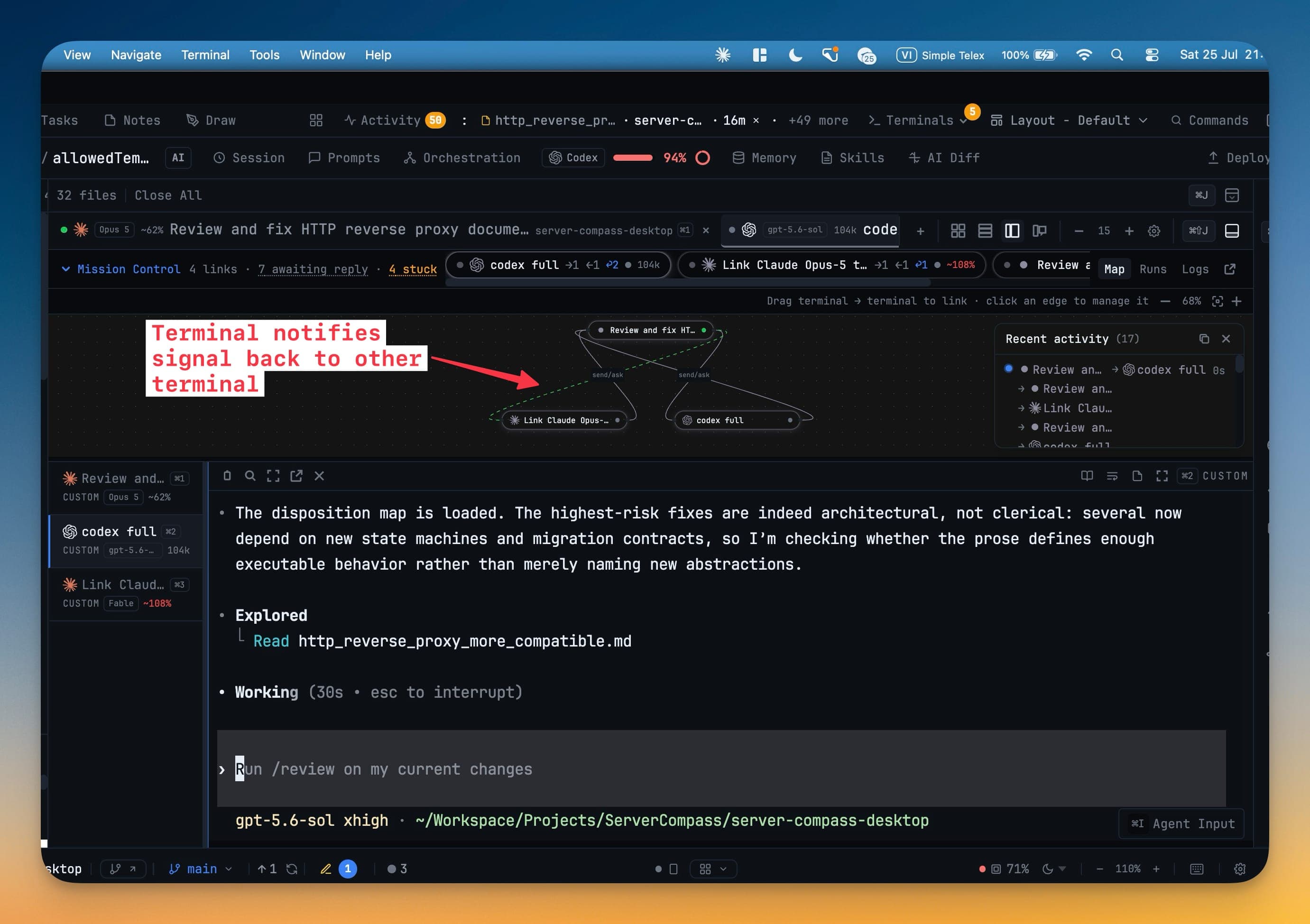Collapse the Mission Control section
Viewport: 1310px width, 924px height.
(x=66, y=269)
